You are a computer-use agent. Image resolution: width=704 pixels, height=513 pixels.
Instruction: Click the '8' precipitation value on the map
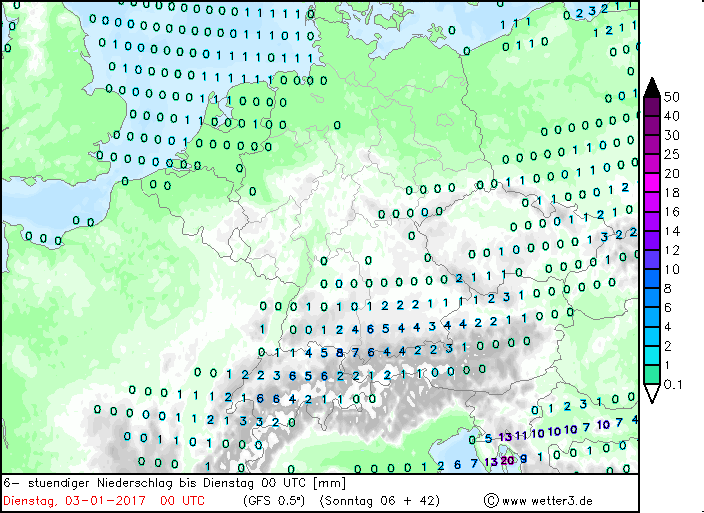tap(340, 353)
